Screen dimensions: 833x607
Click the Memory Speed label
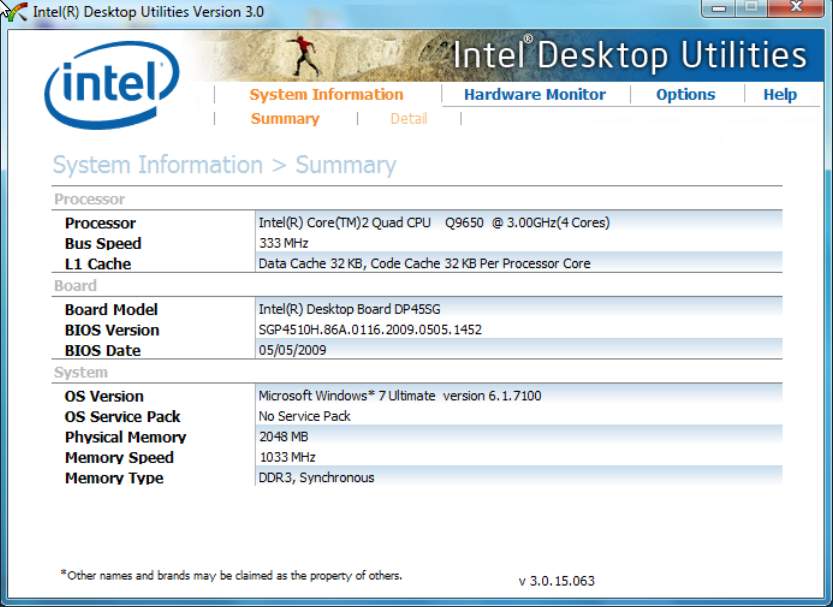coord(119,458)
